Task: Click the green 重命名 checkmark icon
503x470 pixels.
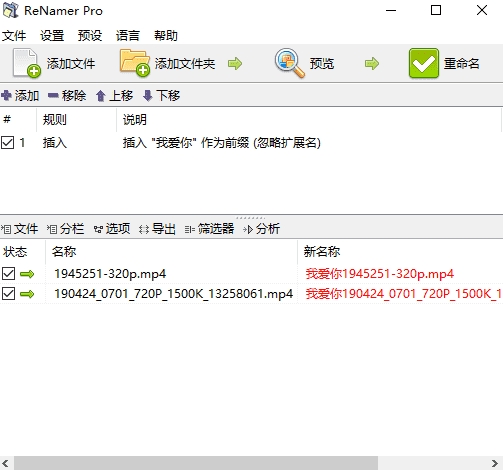Action: pos(424,63)
